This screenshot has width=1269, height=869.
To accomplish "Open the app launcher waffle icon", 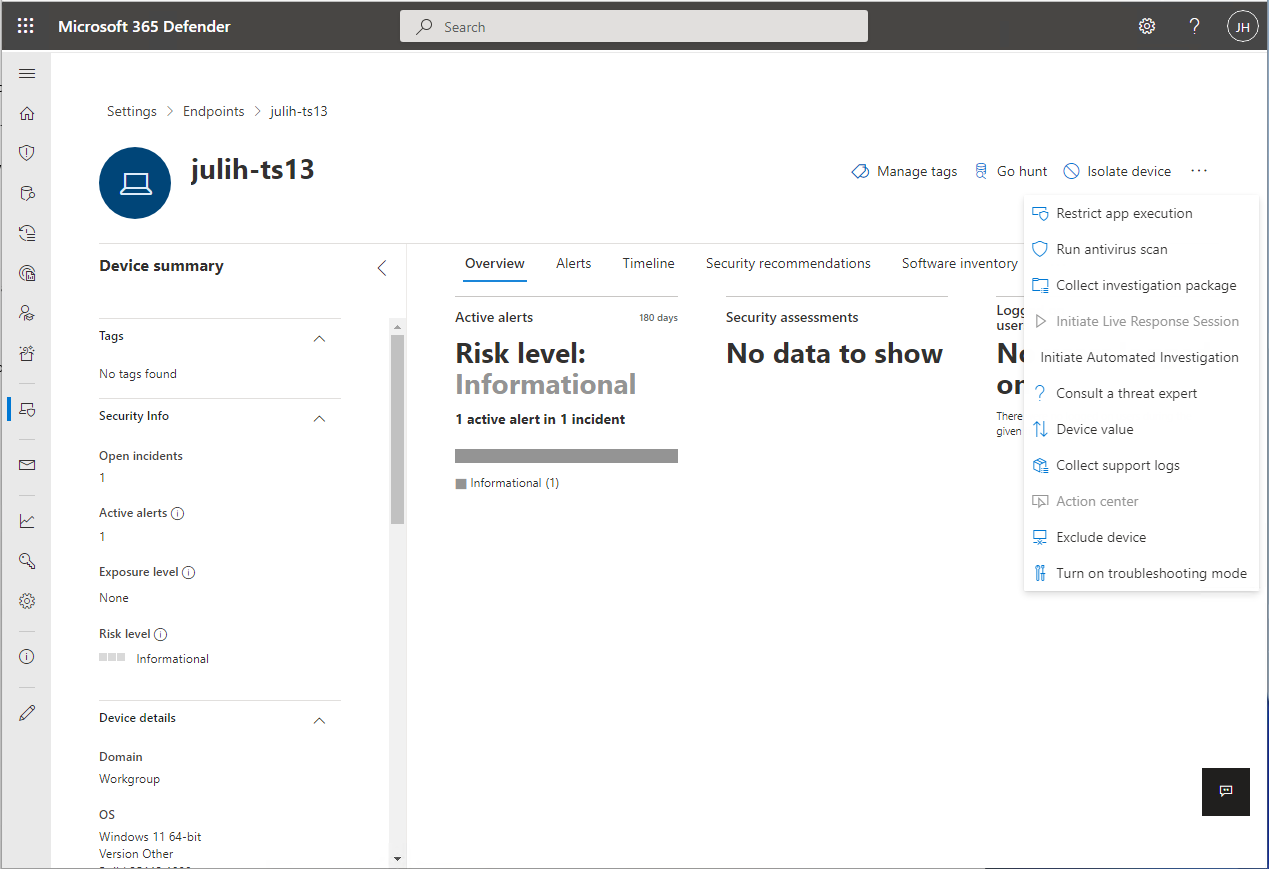I will 26,26.
